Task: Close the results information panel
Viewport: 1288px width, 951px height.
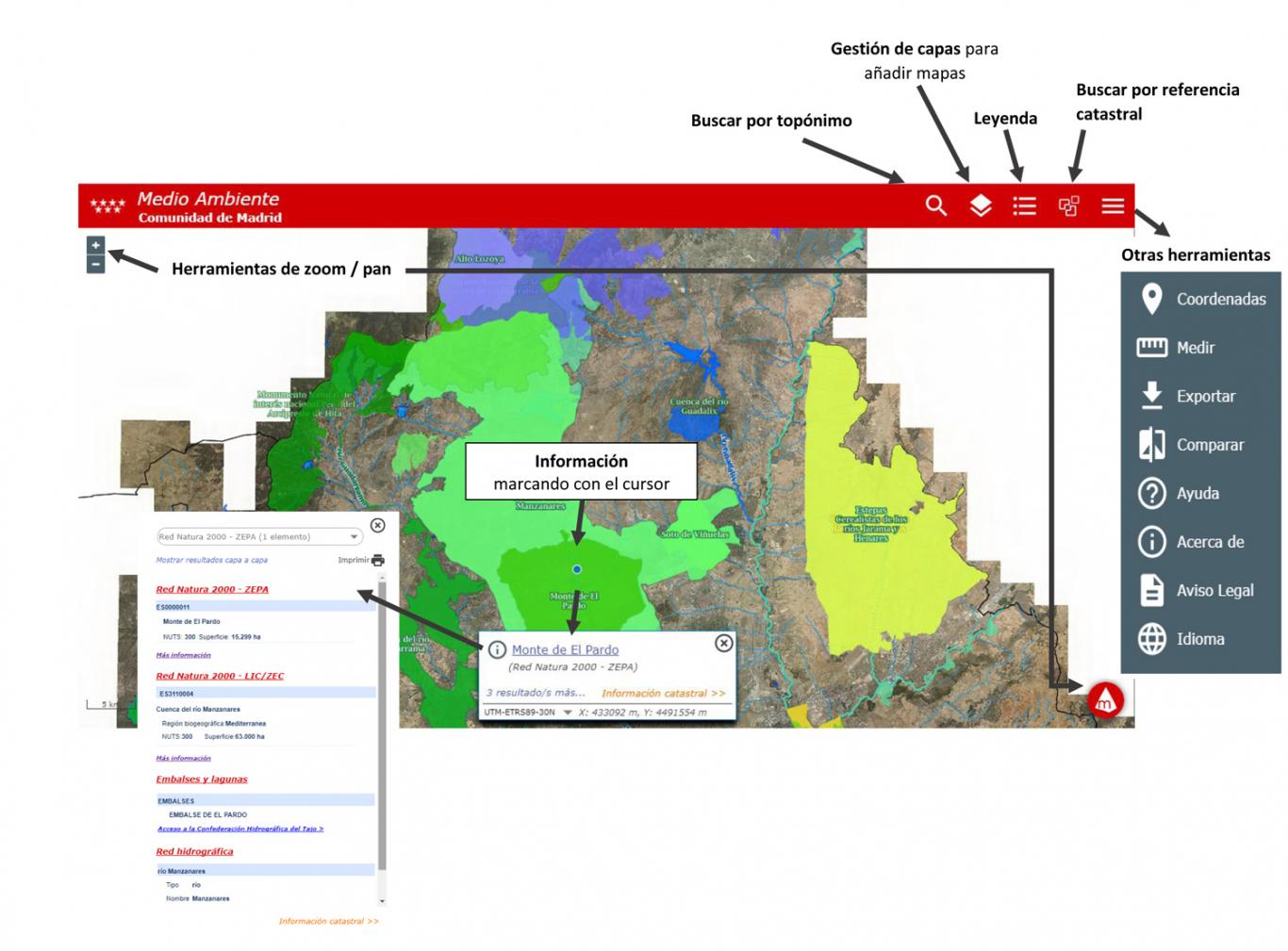Action: [377, 525]
